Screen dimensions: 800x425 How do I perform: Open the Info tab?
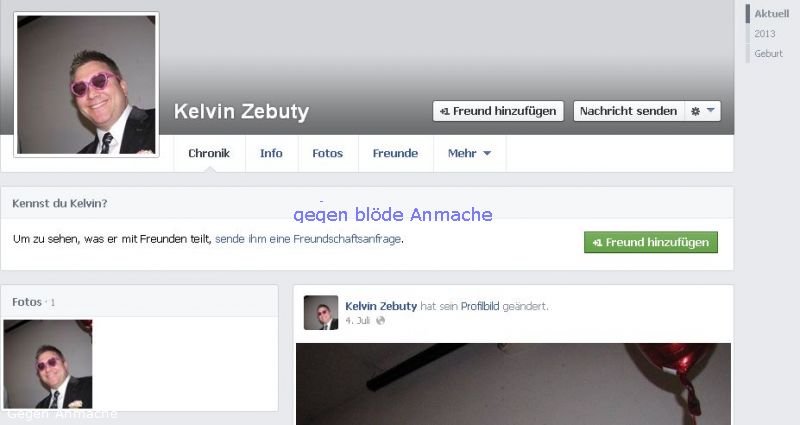point(271,153)
